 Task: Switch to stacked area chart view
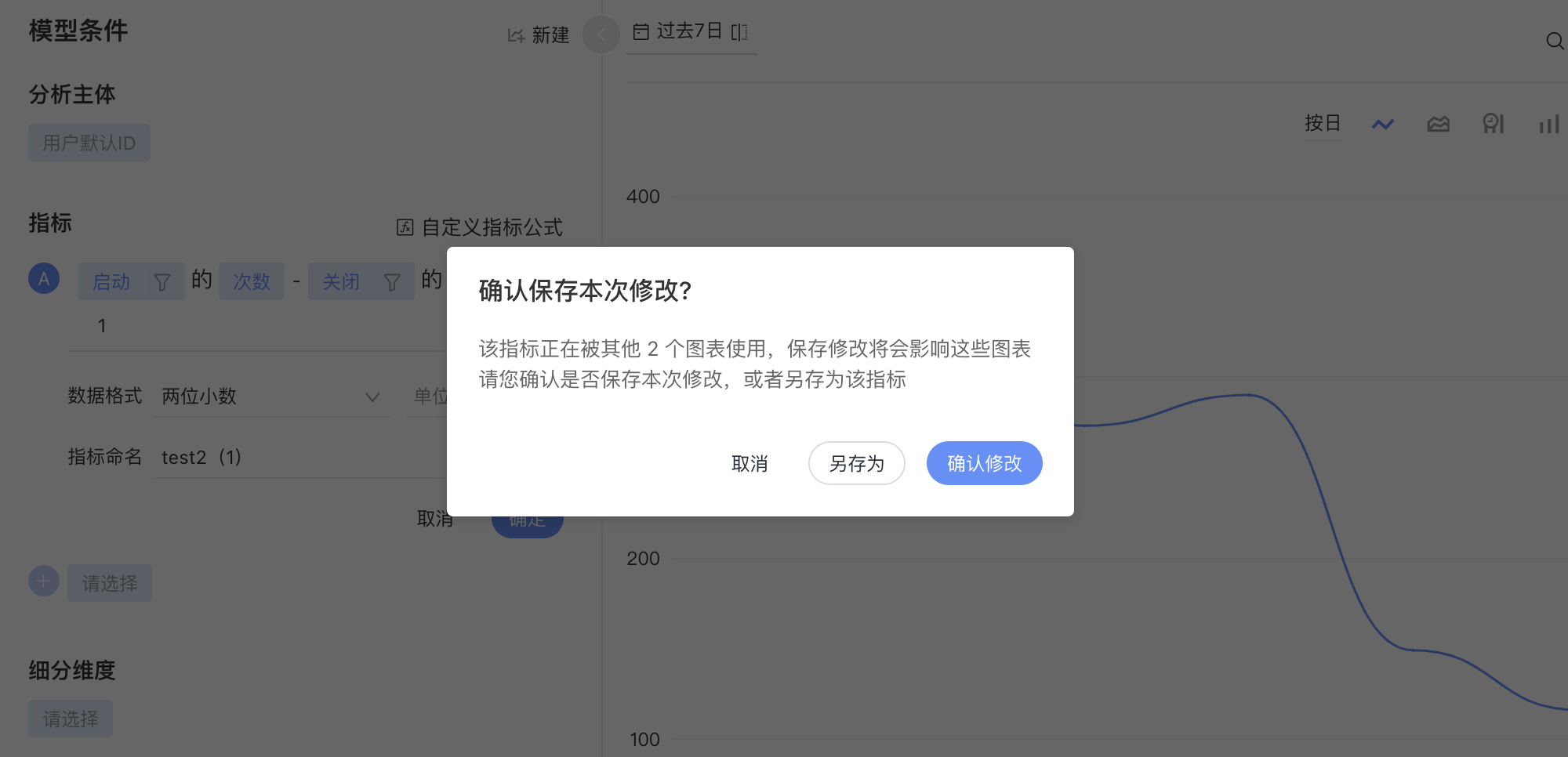coord(1438,124)
